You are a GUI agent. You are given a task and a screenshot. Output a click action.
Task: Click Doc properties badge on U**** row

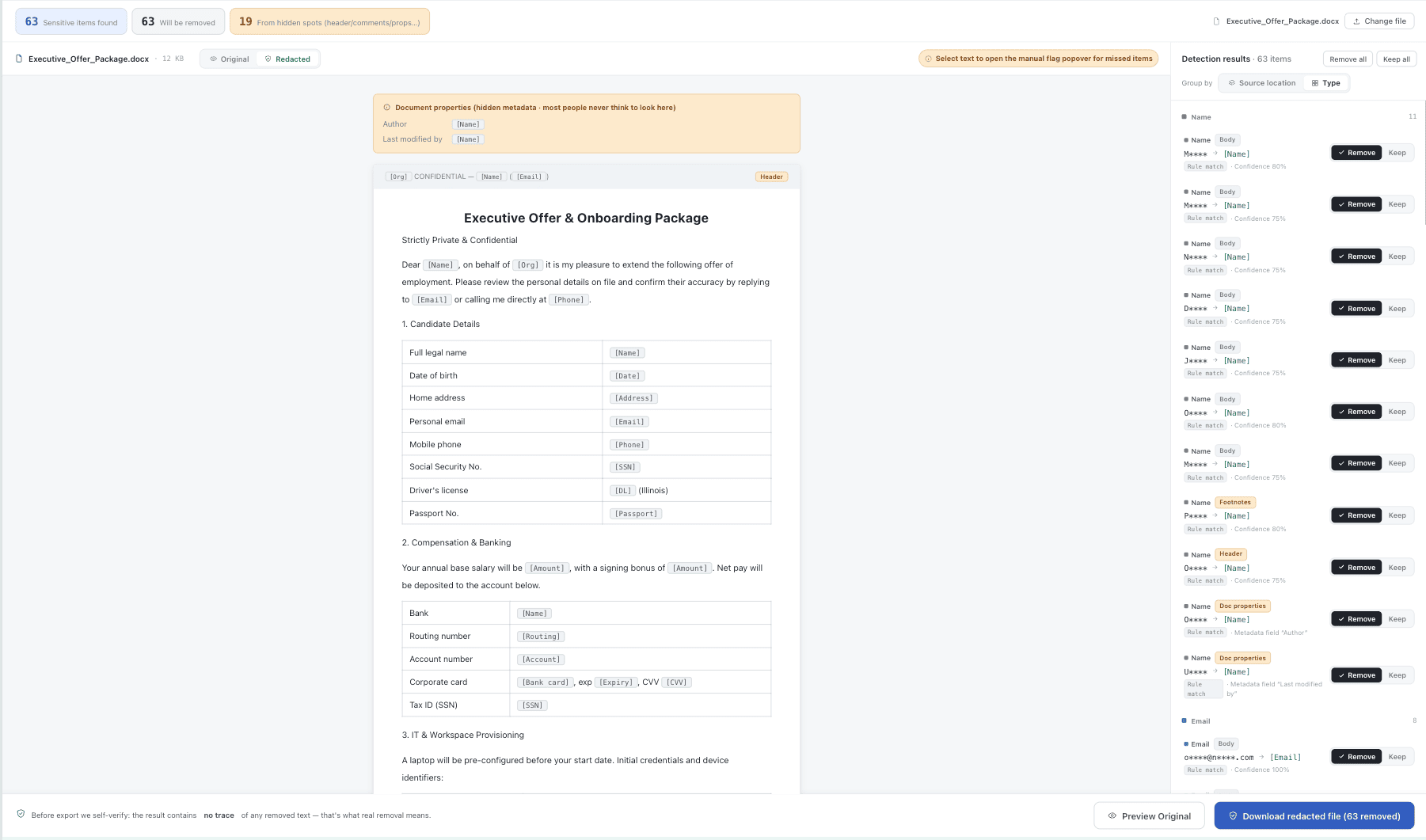pos(1242,658)
